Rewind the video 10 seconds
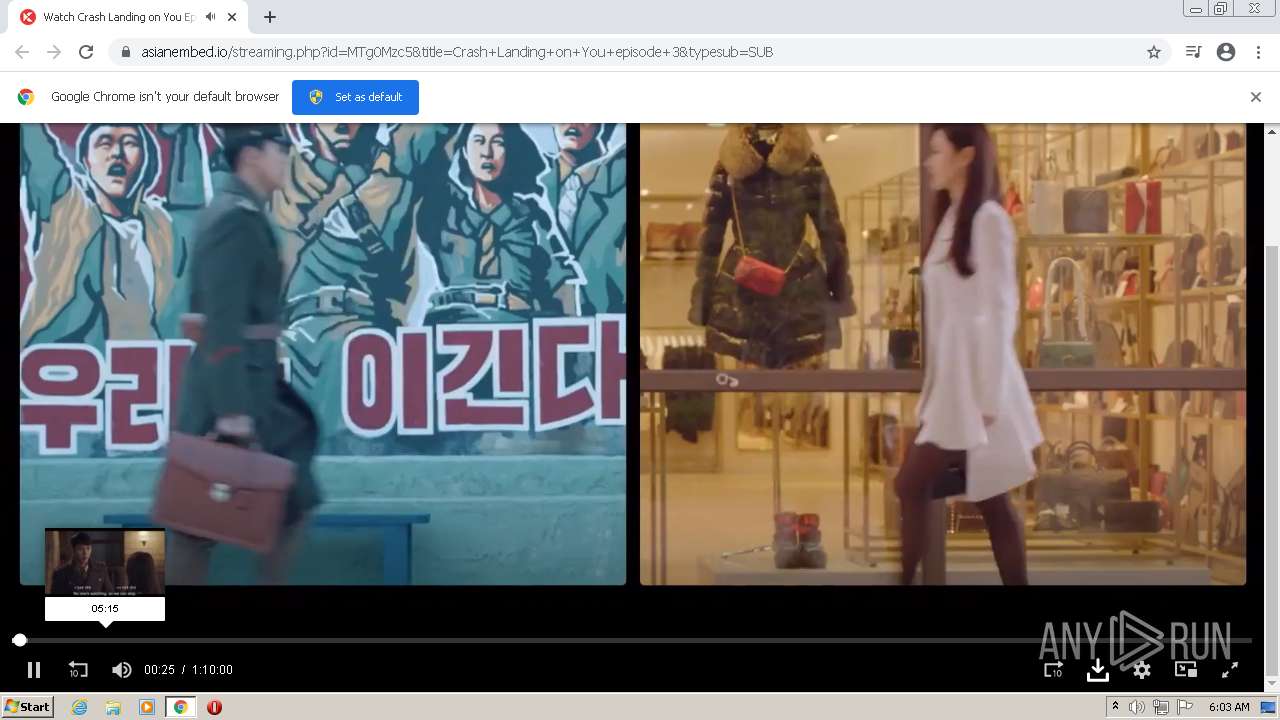Screen dimensions: 1280x720 coord(78,670)
